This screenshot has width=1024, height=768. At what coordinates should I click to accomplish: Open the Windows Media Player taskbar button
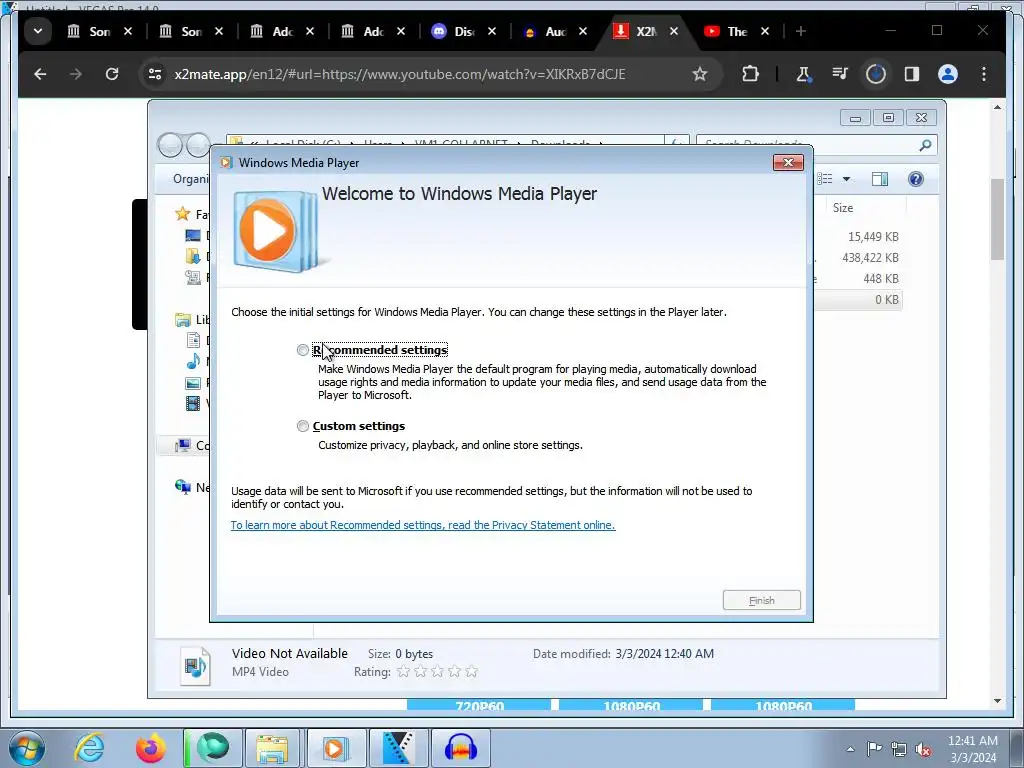[x=335, y=748]
